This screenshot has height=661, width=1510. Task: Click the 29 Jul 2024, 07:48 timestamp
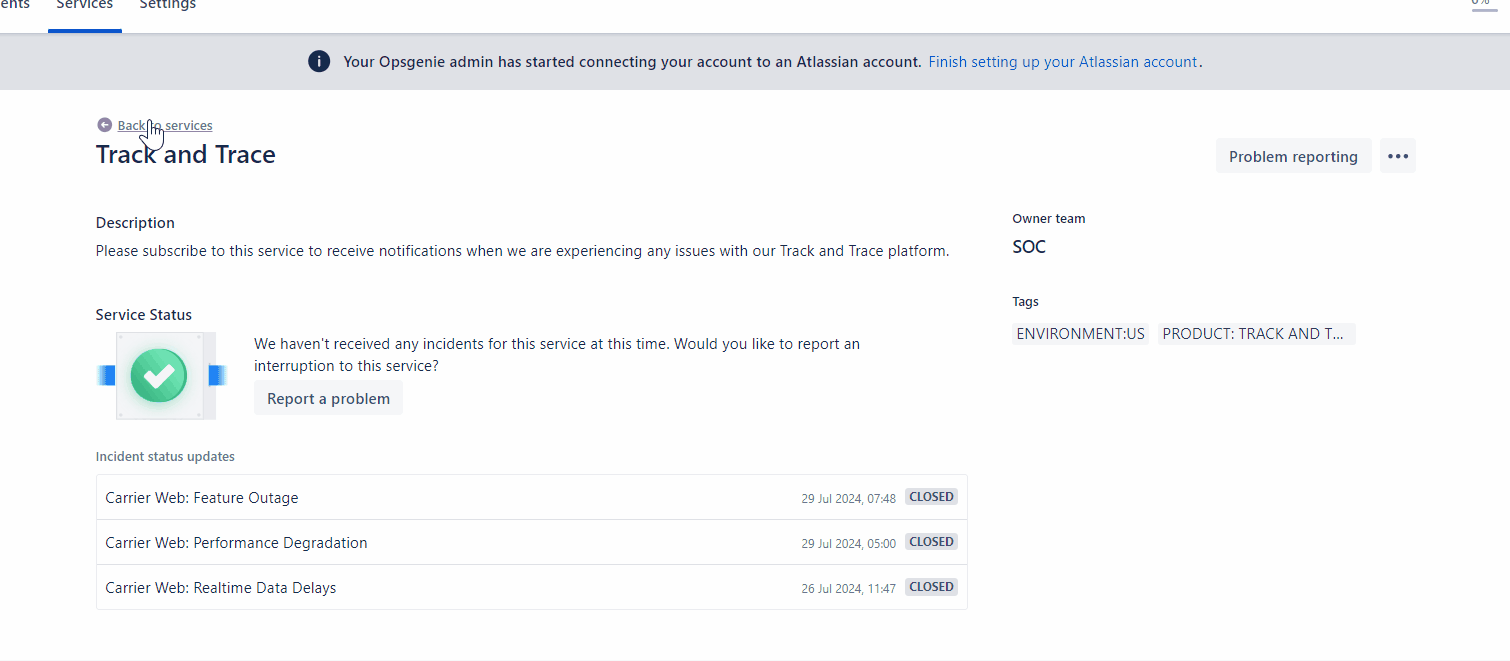coord(848,498)
